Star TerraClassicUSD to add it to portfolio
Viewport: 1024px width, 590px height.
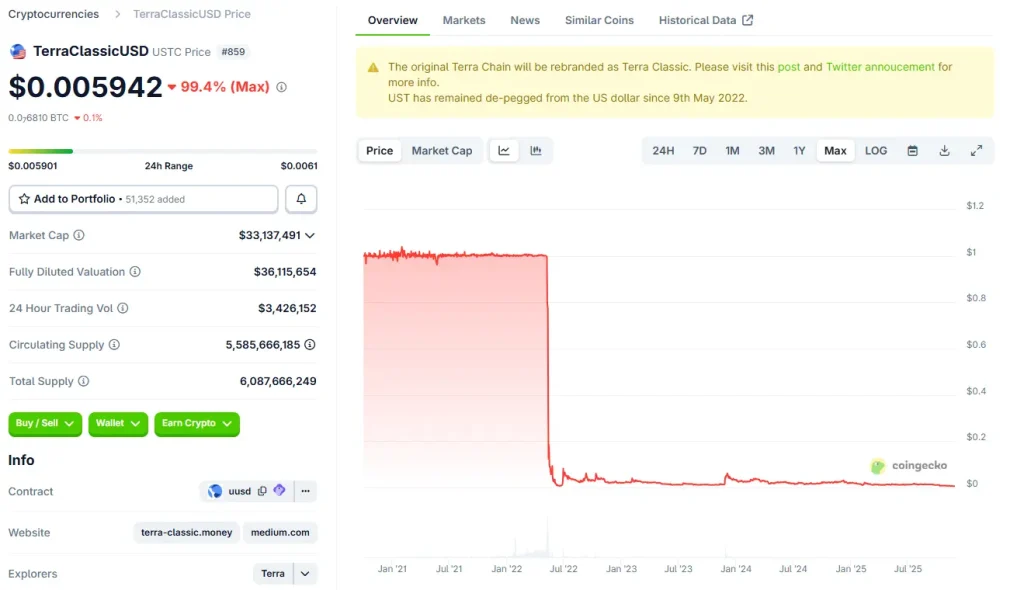[22, 199]
